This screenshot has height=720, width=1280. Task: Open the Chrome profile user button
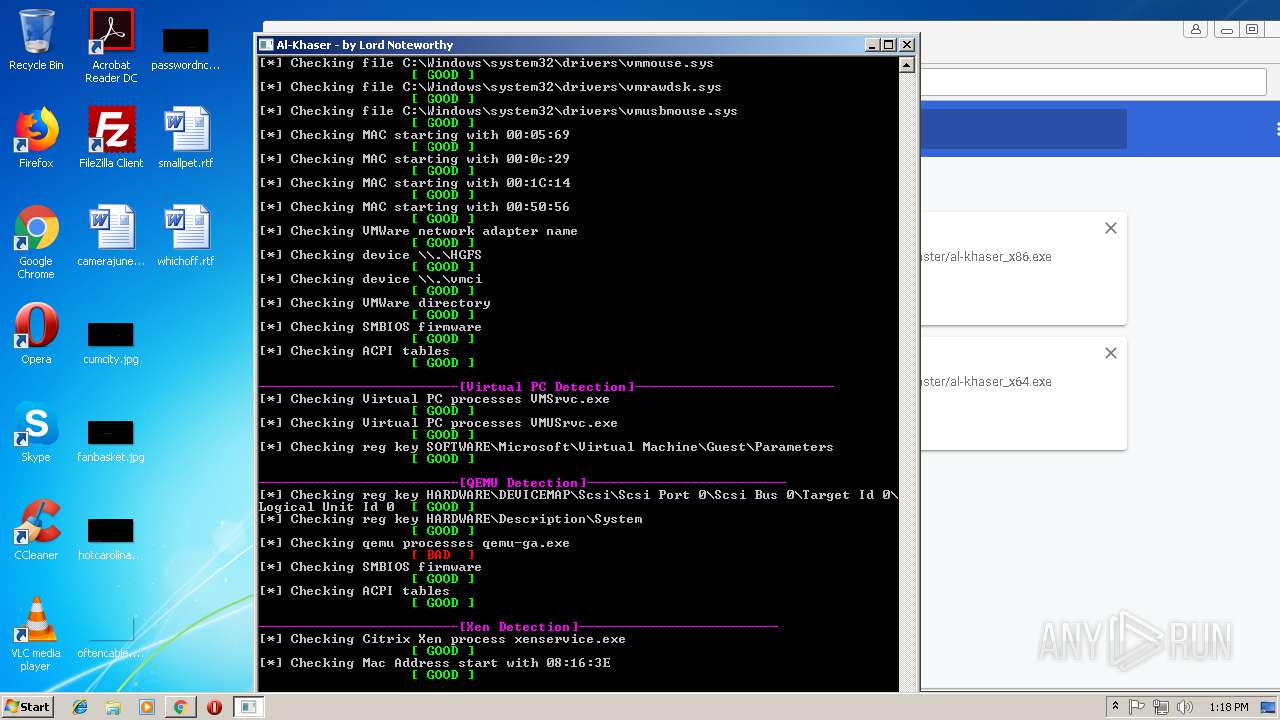pyautogui.click(x=1195, y=30)
